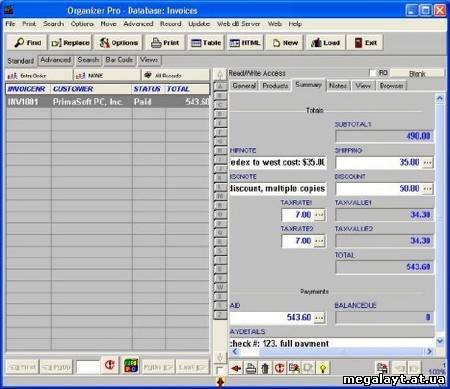Toggle the RO read-only checkbox

(373, 73)
